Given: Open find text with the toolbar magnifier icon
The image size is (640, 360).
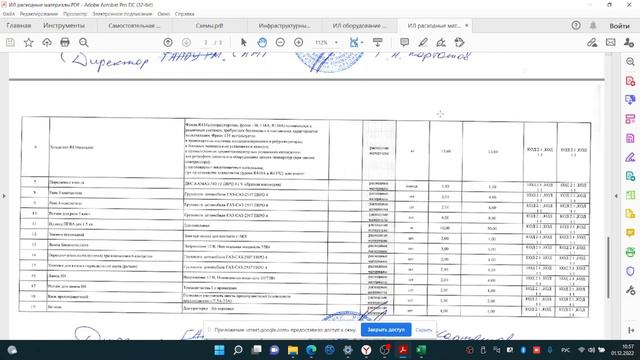Looking at the screenshot, I should (x=84, y=42).
